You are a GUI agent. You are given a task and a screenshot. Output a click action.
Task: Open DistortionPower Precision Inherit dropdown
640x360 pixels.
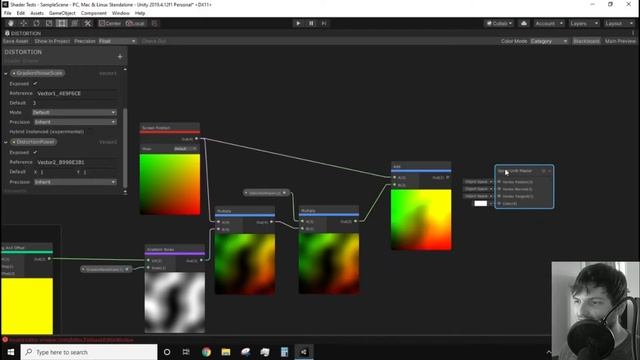click(75, 182)
